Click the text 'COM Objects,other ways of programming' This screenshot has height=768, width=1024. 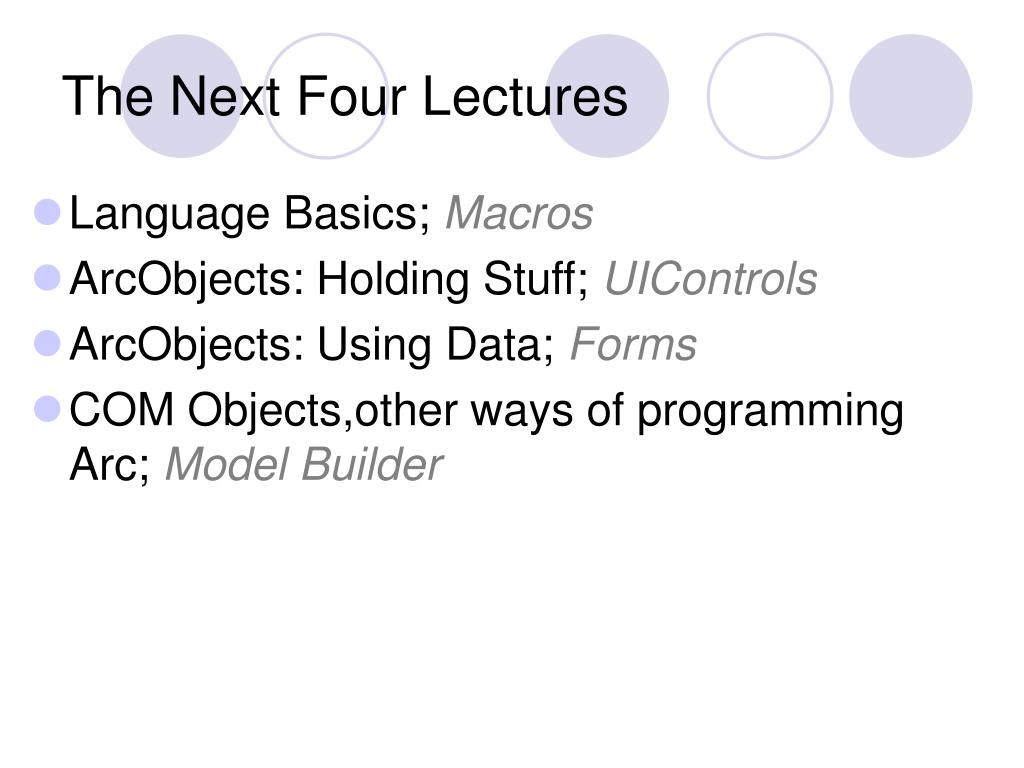[x=487, y=411]
